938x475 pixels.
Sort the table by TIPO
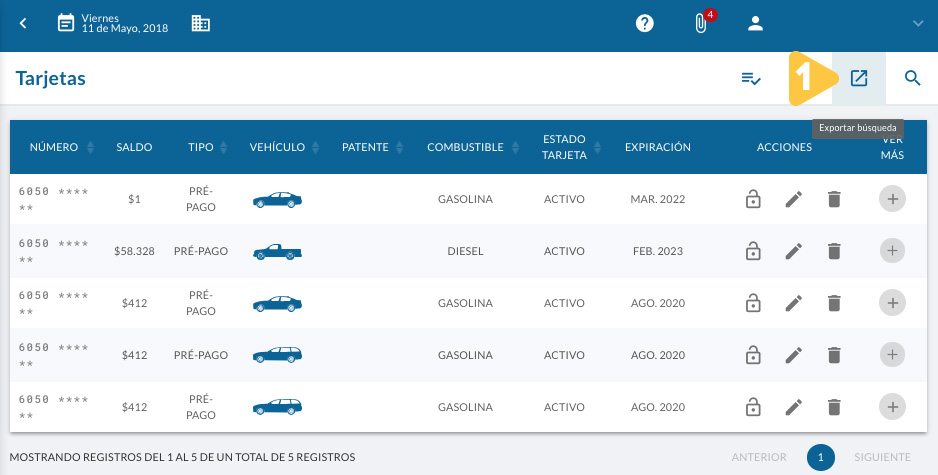pyautogui.click(x=224, y=147)
